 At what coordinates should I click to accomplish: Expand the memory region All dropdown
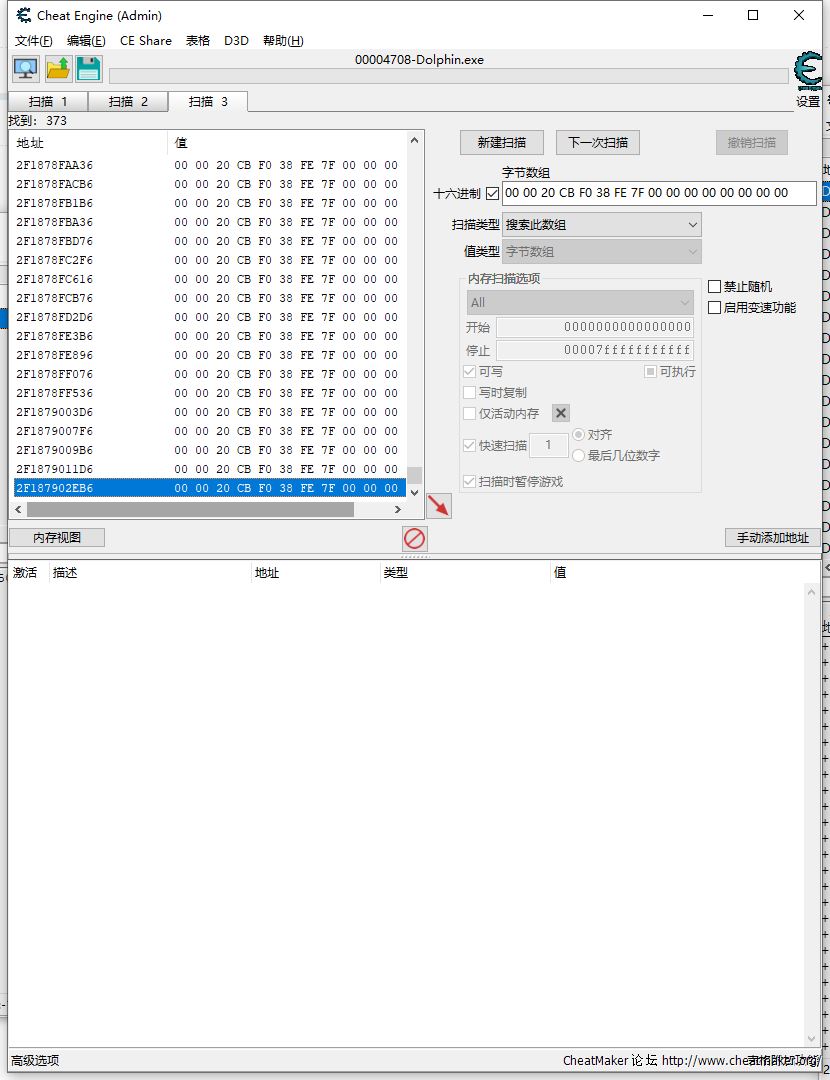pos(580,302)
